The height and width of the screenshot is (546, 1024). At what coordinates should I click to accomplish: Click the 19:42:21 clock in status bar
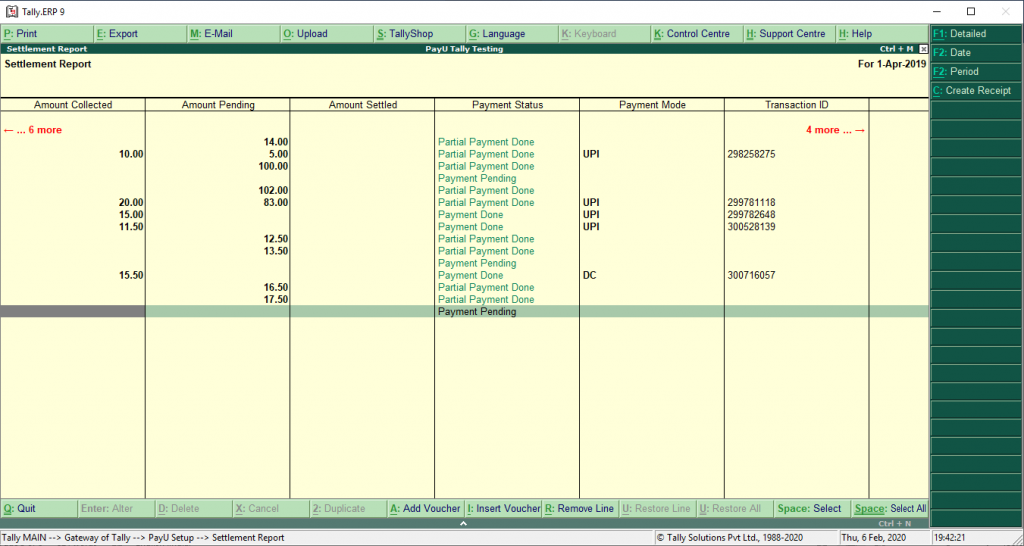(949, 538)
